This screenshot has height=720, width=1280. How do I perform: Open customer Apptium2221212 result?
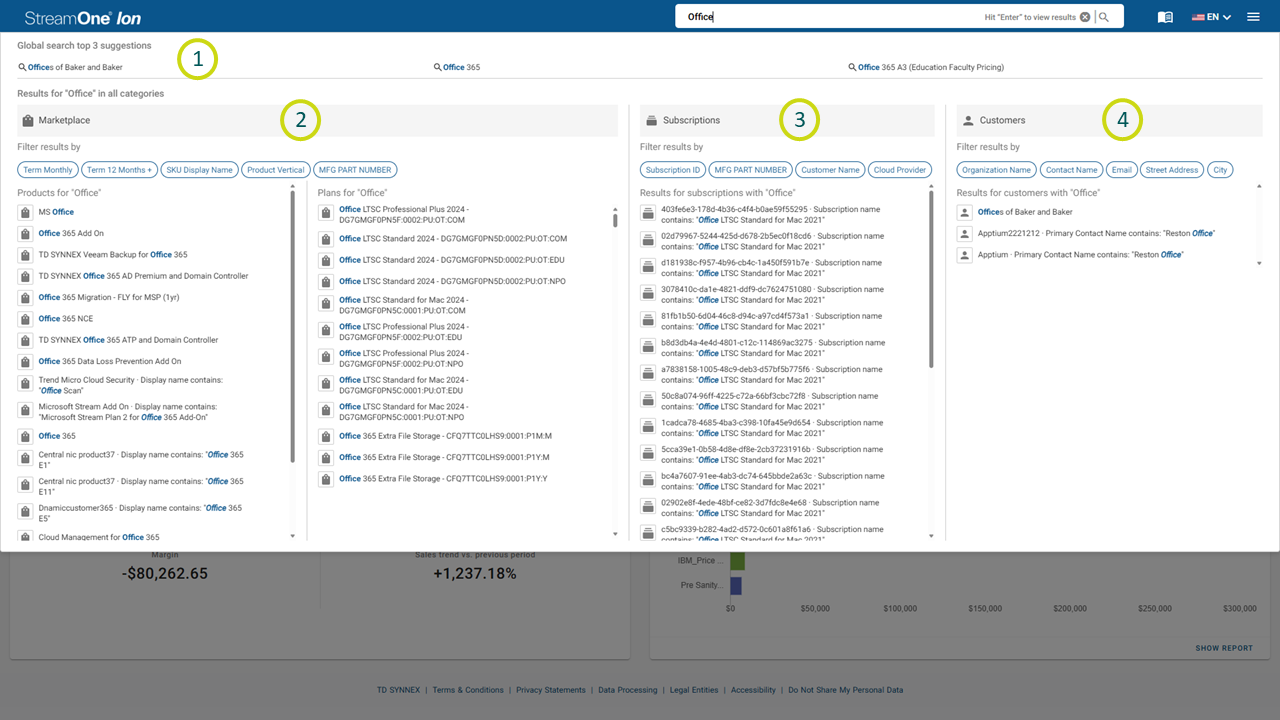click(x=1095, y=233)
